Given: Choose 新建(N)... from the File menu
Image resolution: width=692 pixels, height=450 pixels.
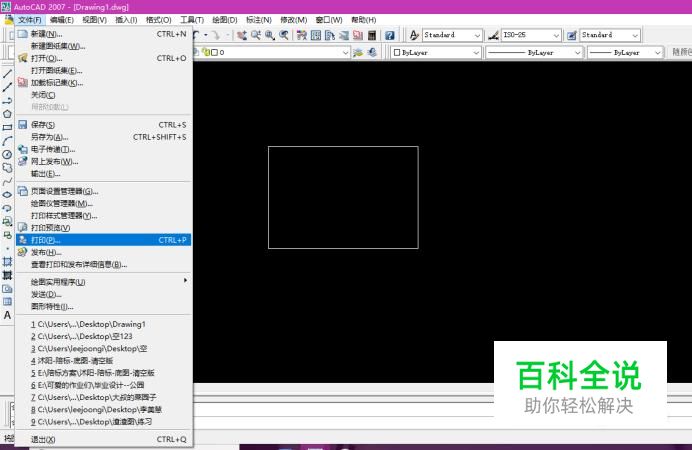Looking at the screenshot, I should (x=104, y=34).
